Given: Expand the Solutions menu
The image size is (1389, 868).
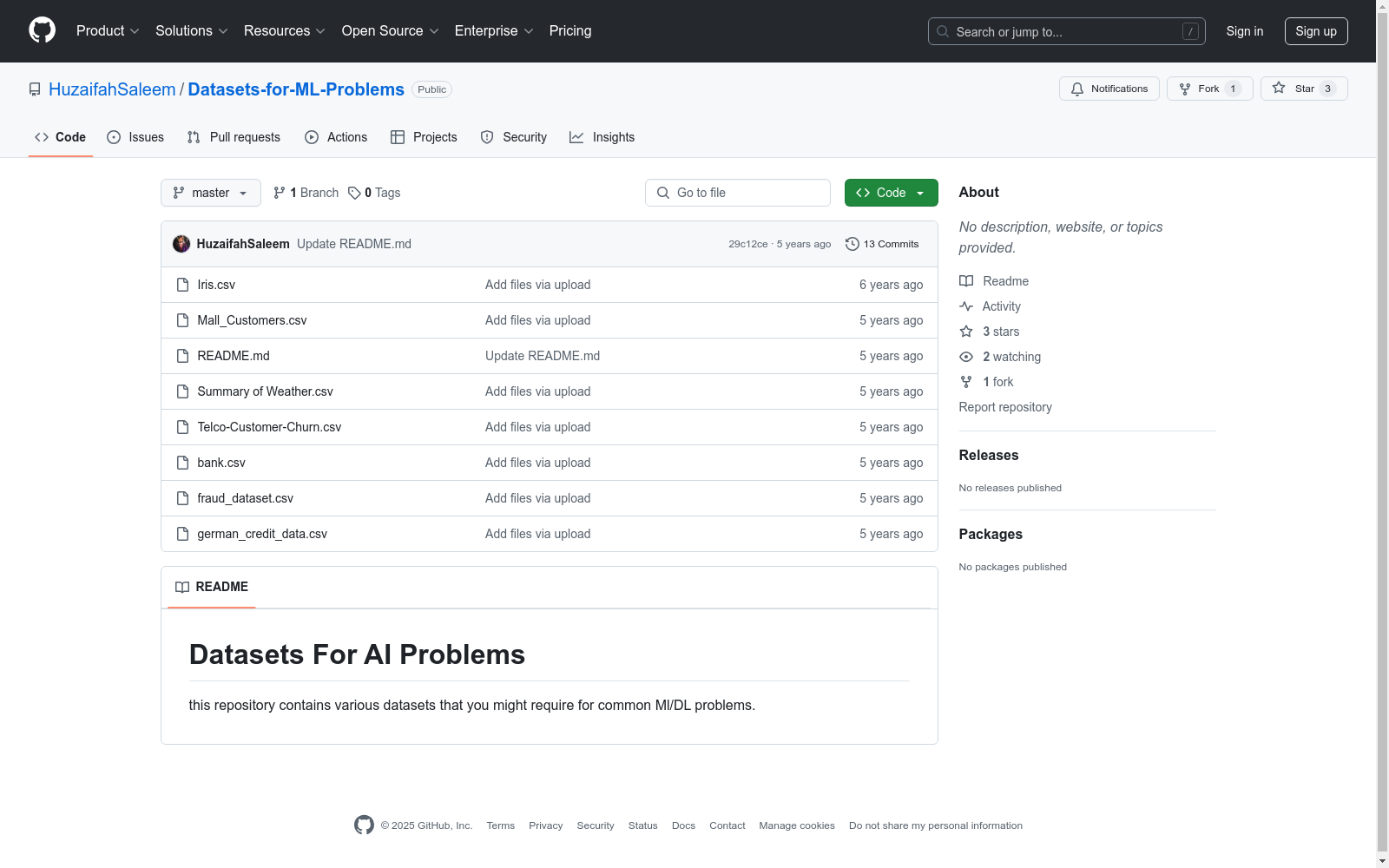Looking at the screenshot, I should tap(192, 30).
